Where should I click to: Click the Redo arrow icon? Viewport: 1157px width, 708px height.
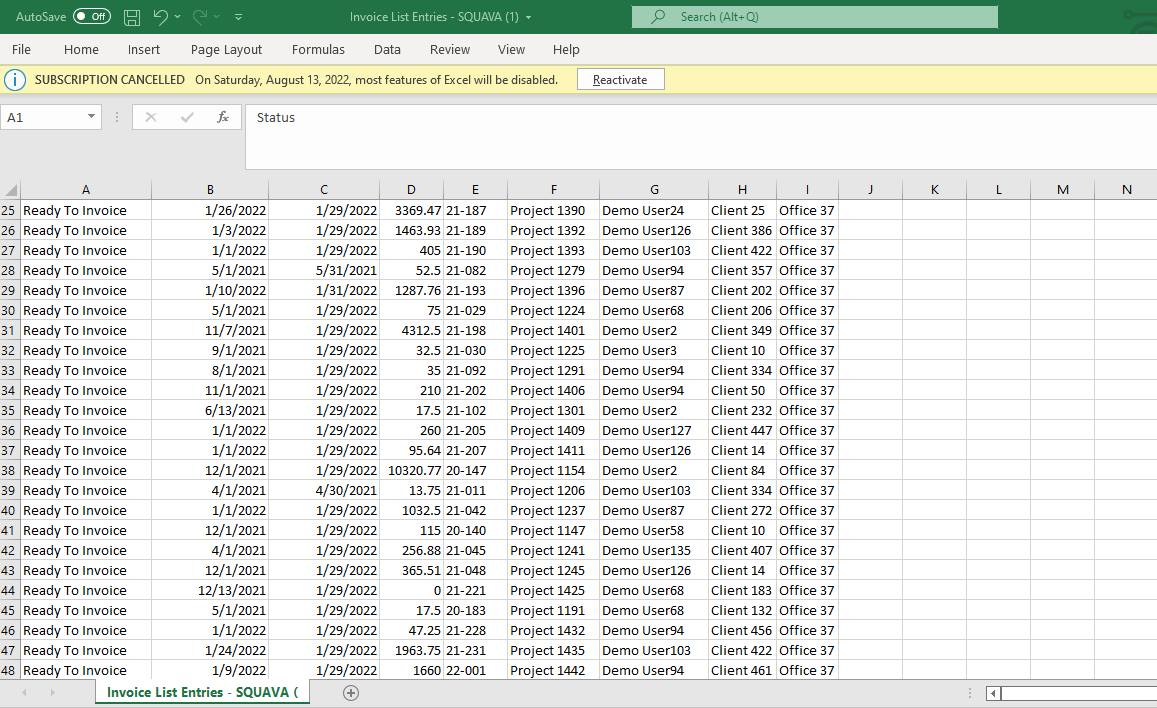click(x=199, y=16)
